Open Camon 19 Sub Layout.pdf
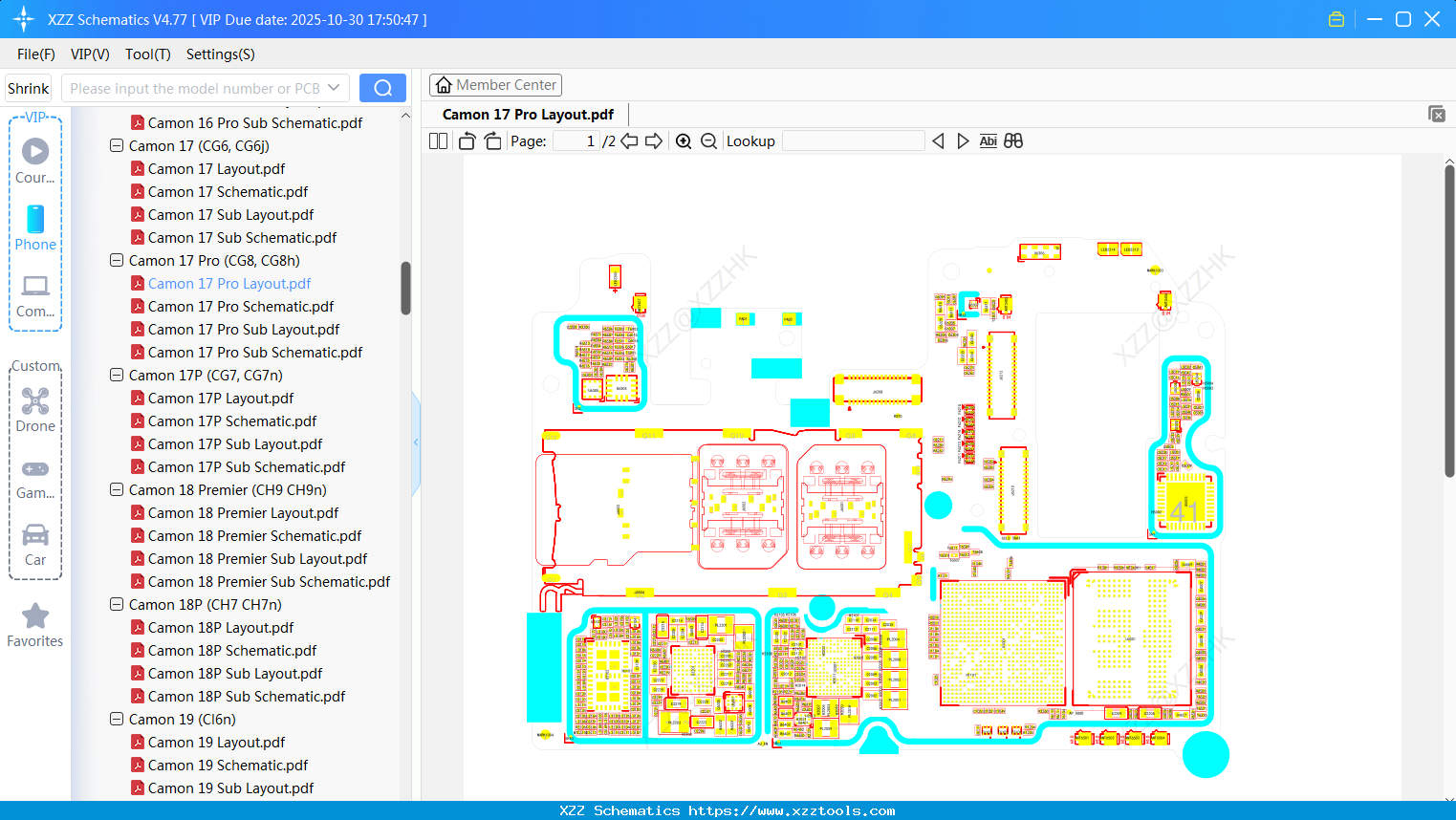1456x820 pixels. pos(230,788)
